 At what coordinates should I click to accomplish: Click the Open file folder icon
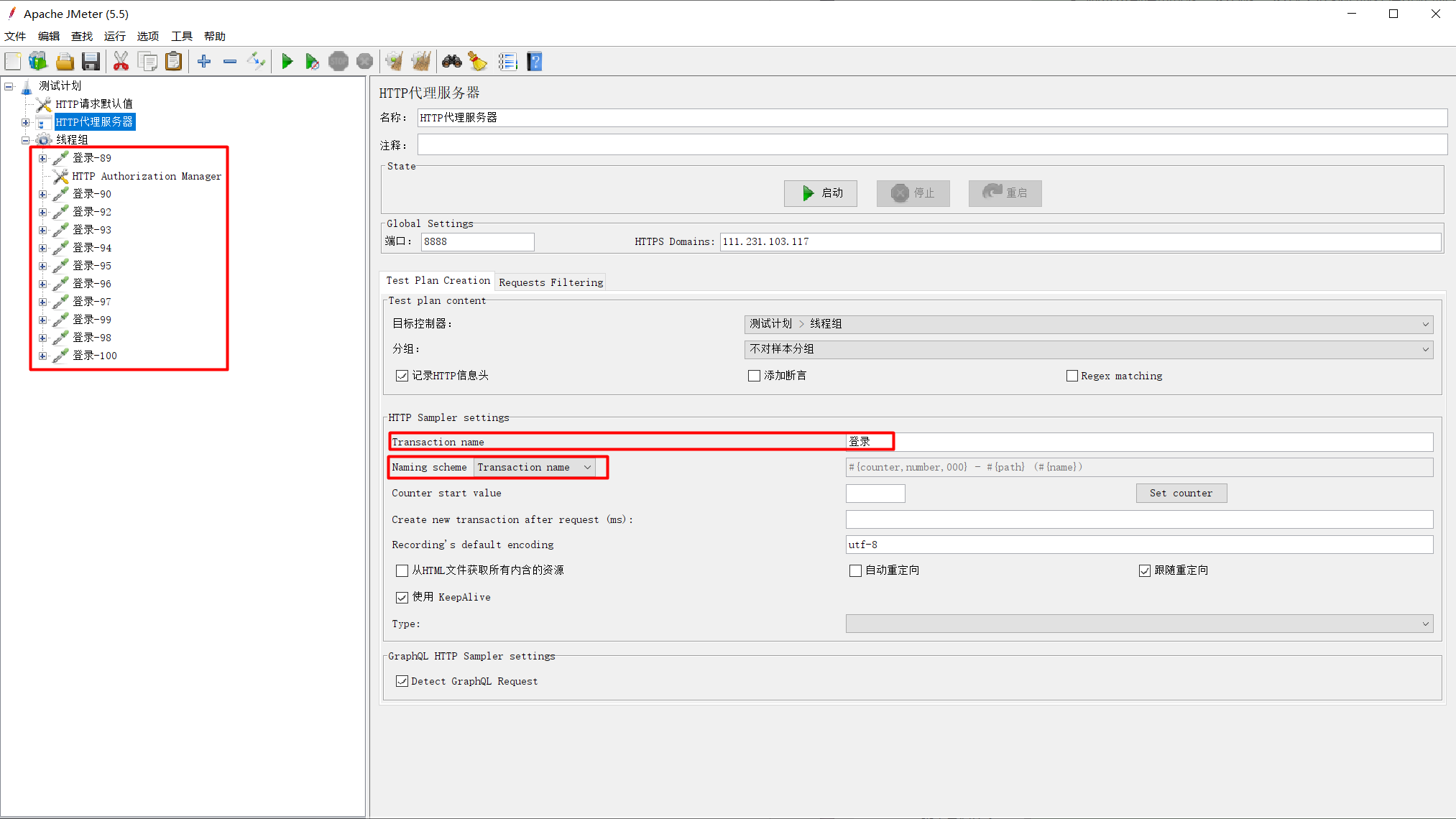point(65,62)
